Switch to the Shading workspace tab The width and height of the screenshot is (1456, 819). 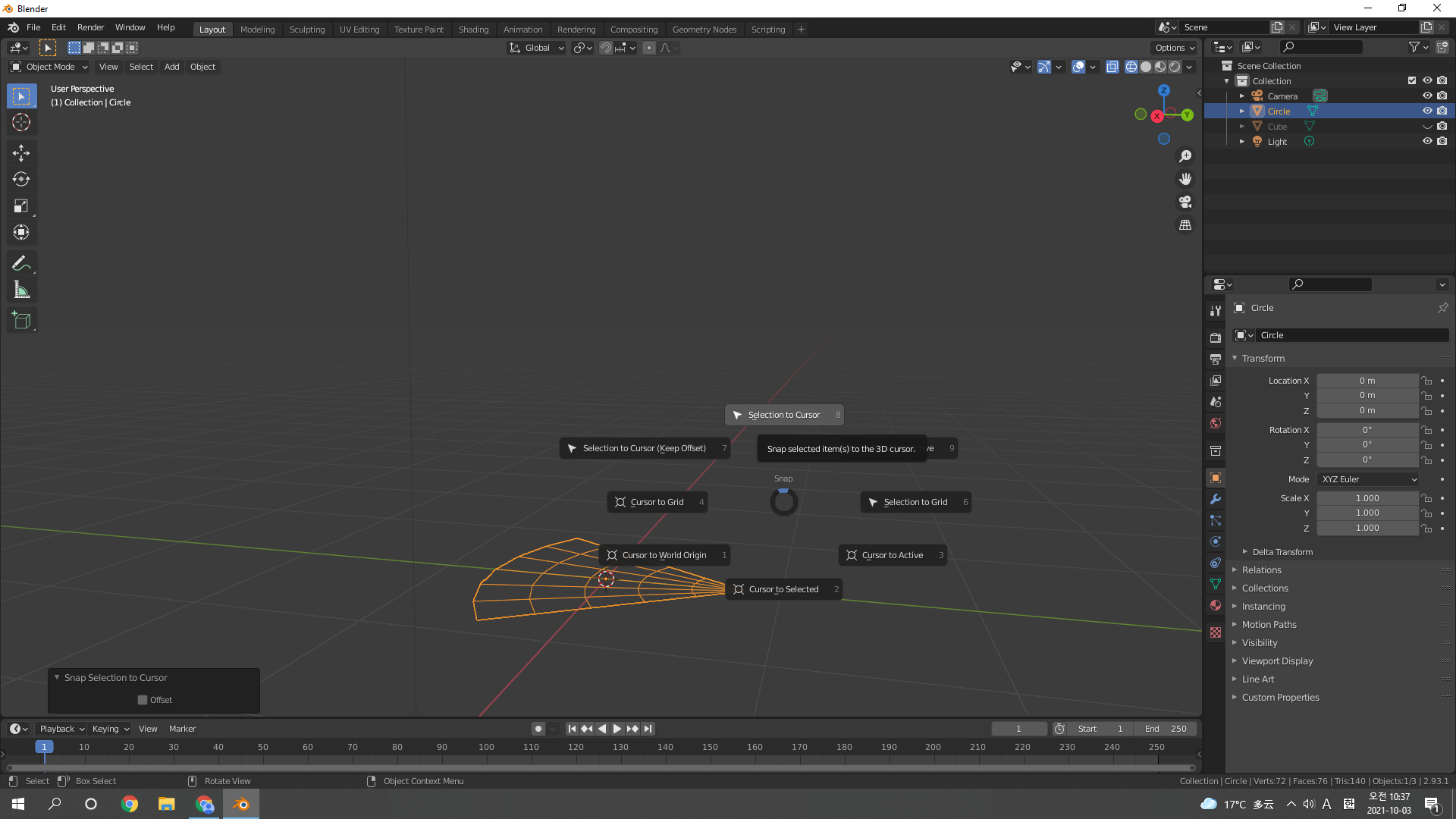click(x=473, y=30)
